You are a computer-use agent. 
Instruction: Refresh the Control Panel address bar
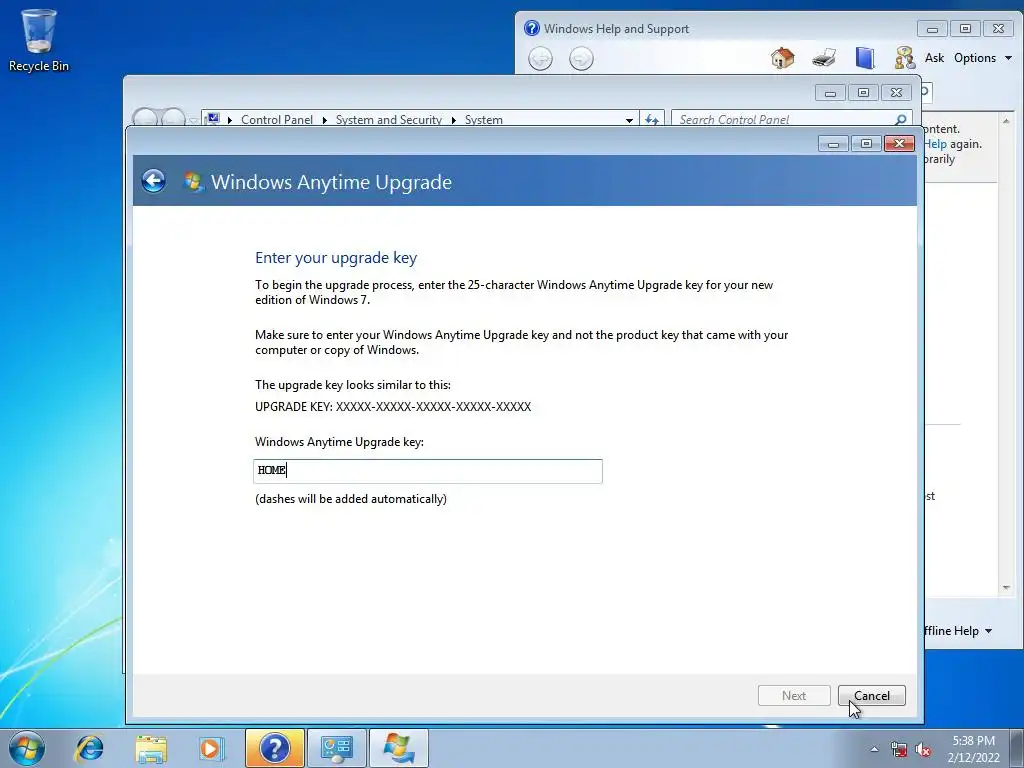tap(652, 120)
